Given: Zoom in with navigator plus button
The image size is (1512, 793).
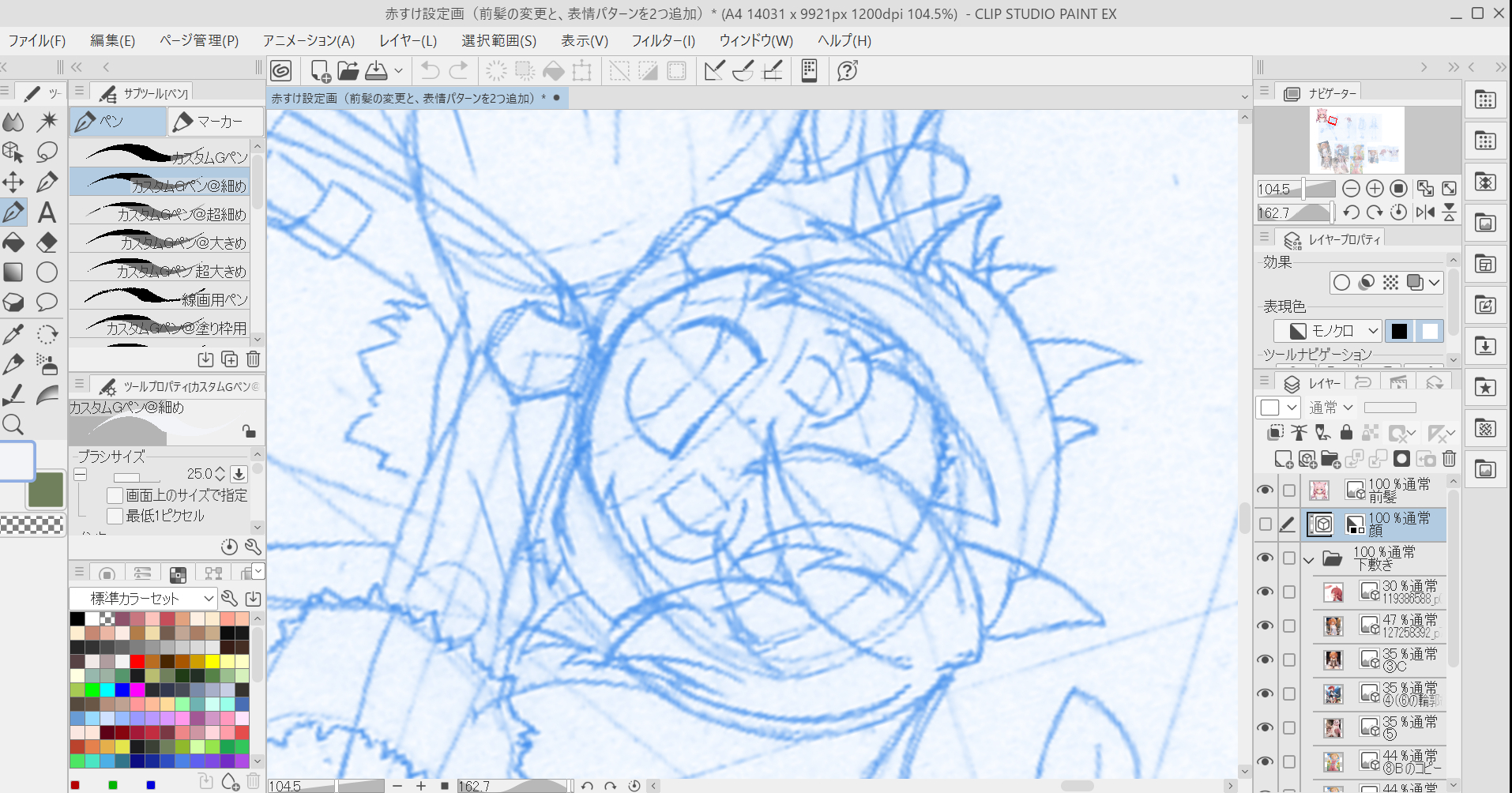Looking at the screenshot, I should point(1375,189).
